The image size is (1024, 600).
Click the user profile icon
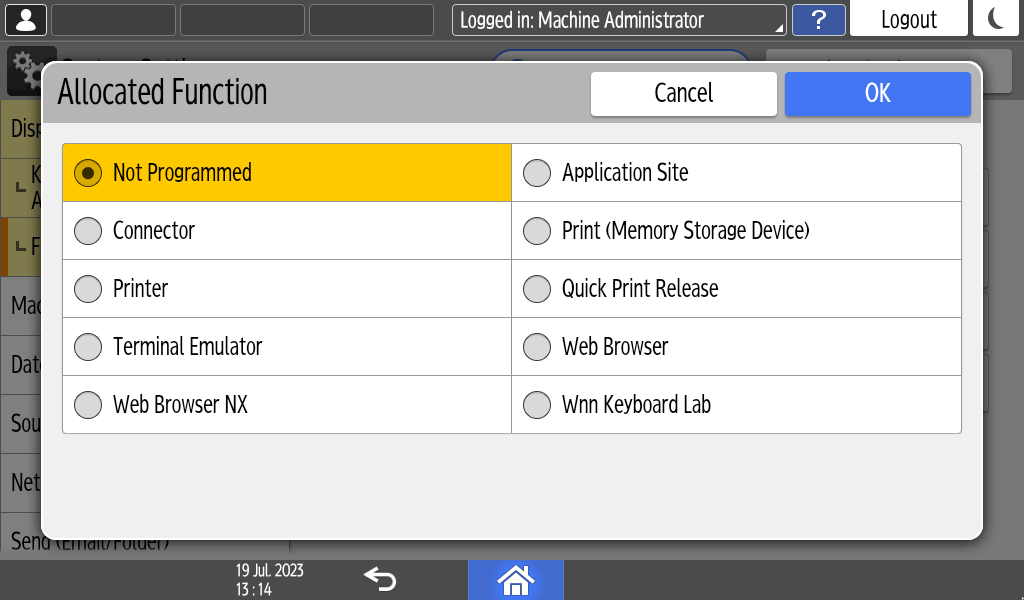coord(26,19)
